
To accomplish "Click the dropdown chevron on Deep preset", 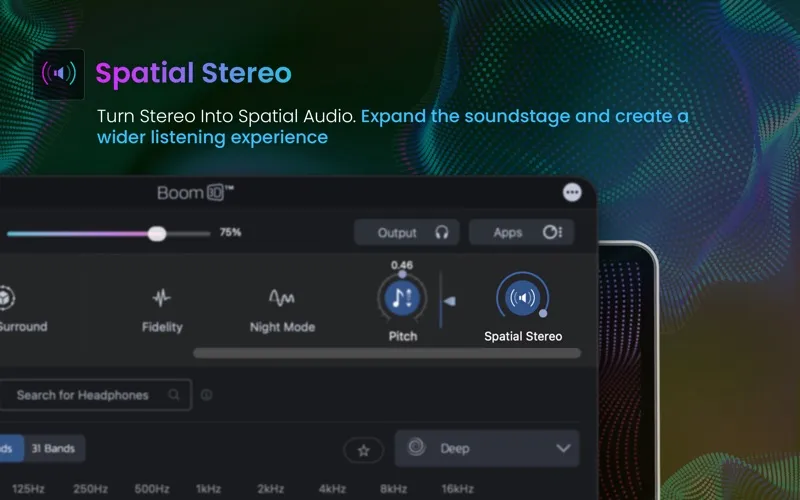I will pyautogui.click(x=563, y=448).
